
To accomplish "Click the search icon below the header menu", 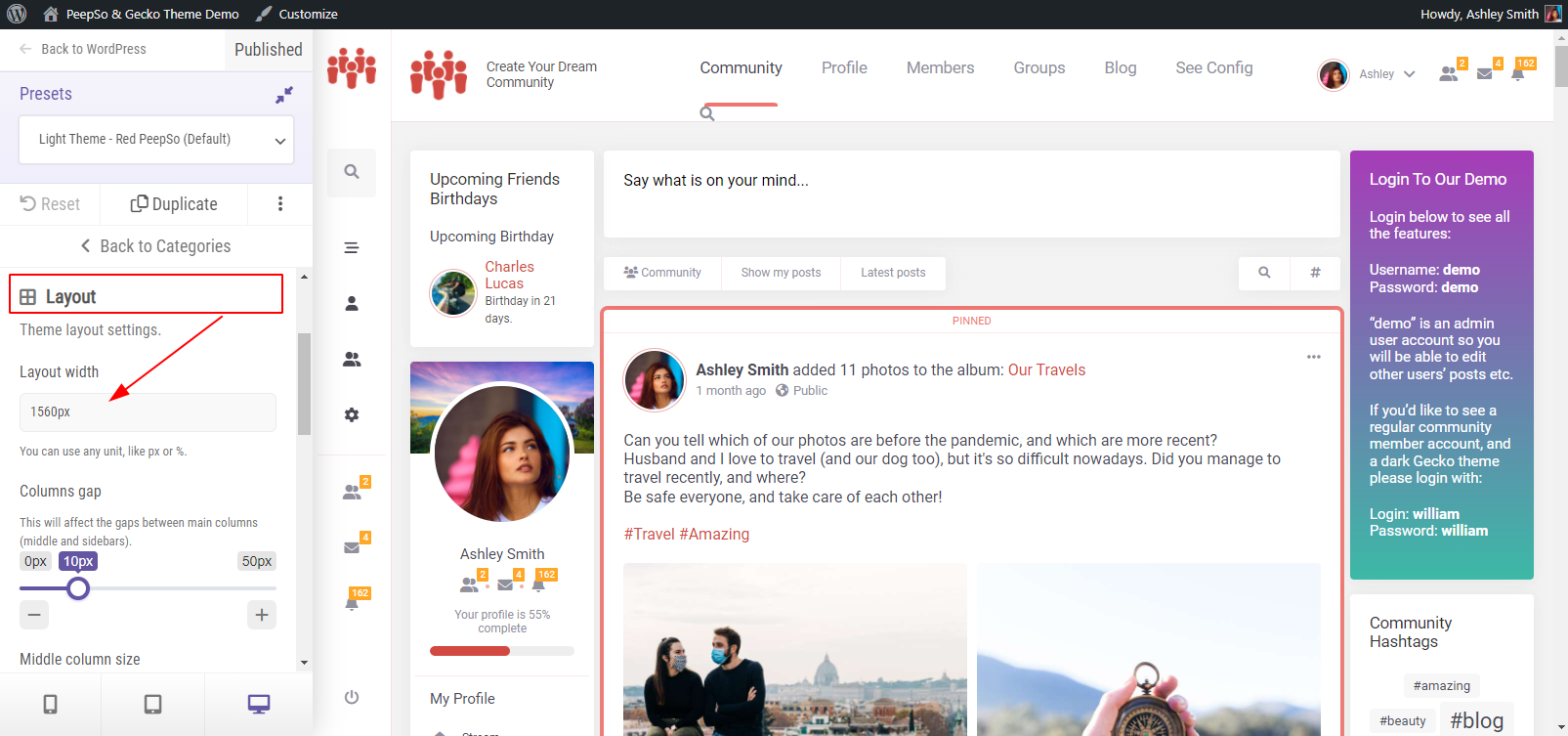I will [x=707, y=114].
